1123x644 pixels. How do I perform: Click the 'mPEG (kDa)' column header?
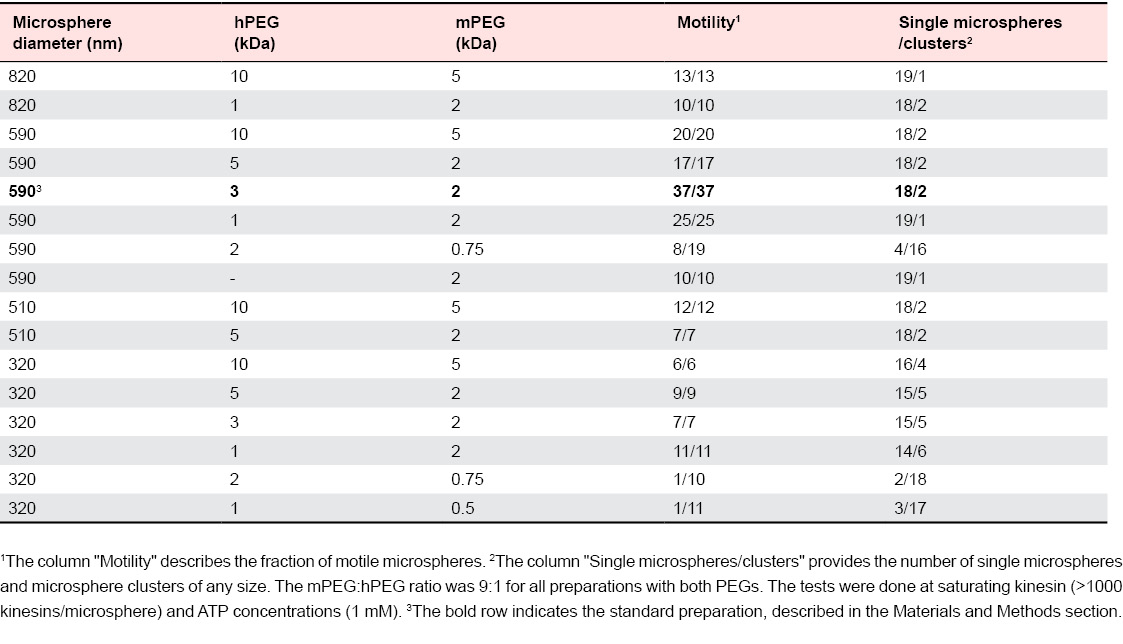click(470, 30)
